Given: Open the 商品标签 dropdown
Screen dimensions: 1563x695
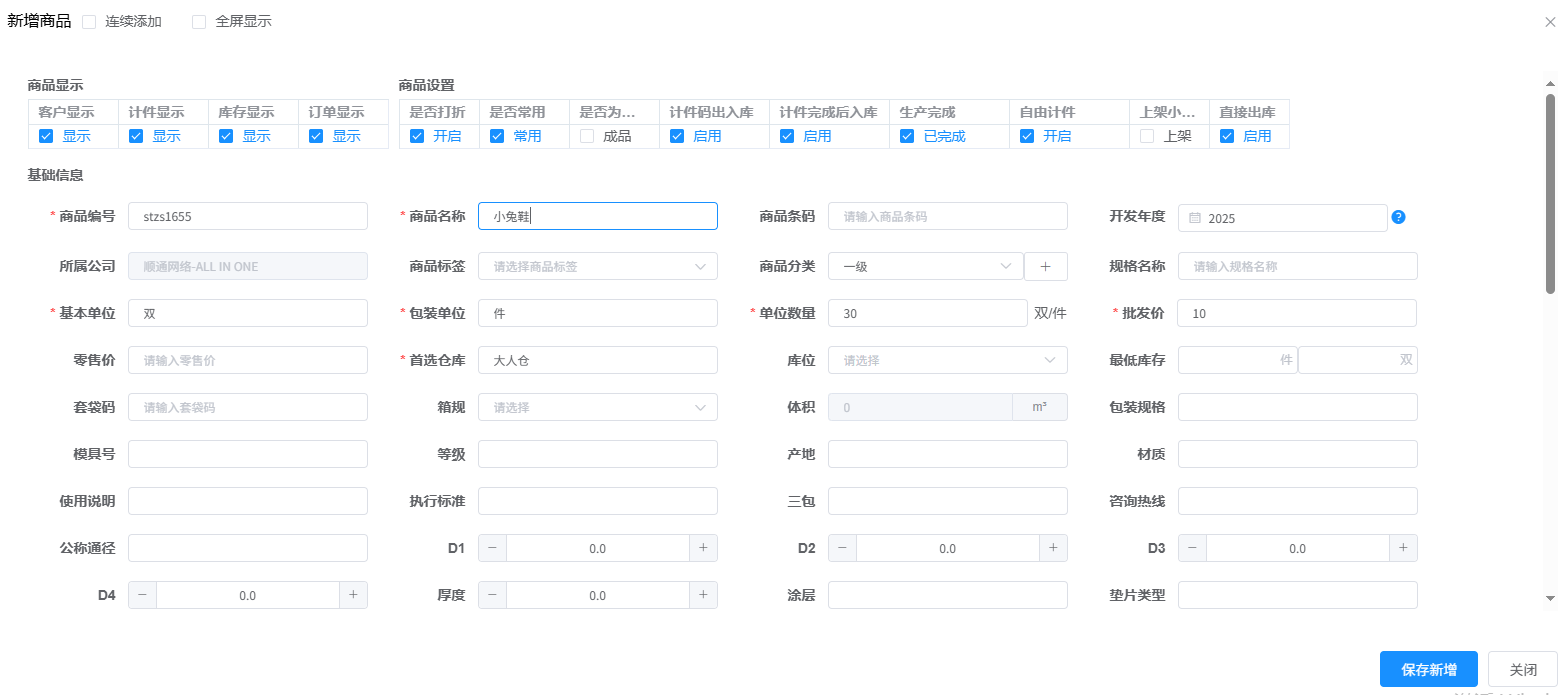Looking at the screenshot, I should (x=597, y=266).
